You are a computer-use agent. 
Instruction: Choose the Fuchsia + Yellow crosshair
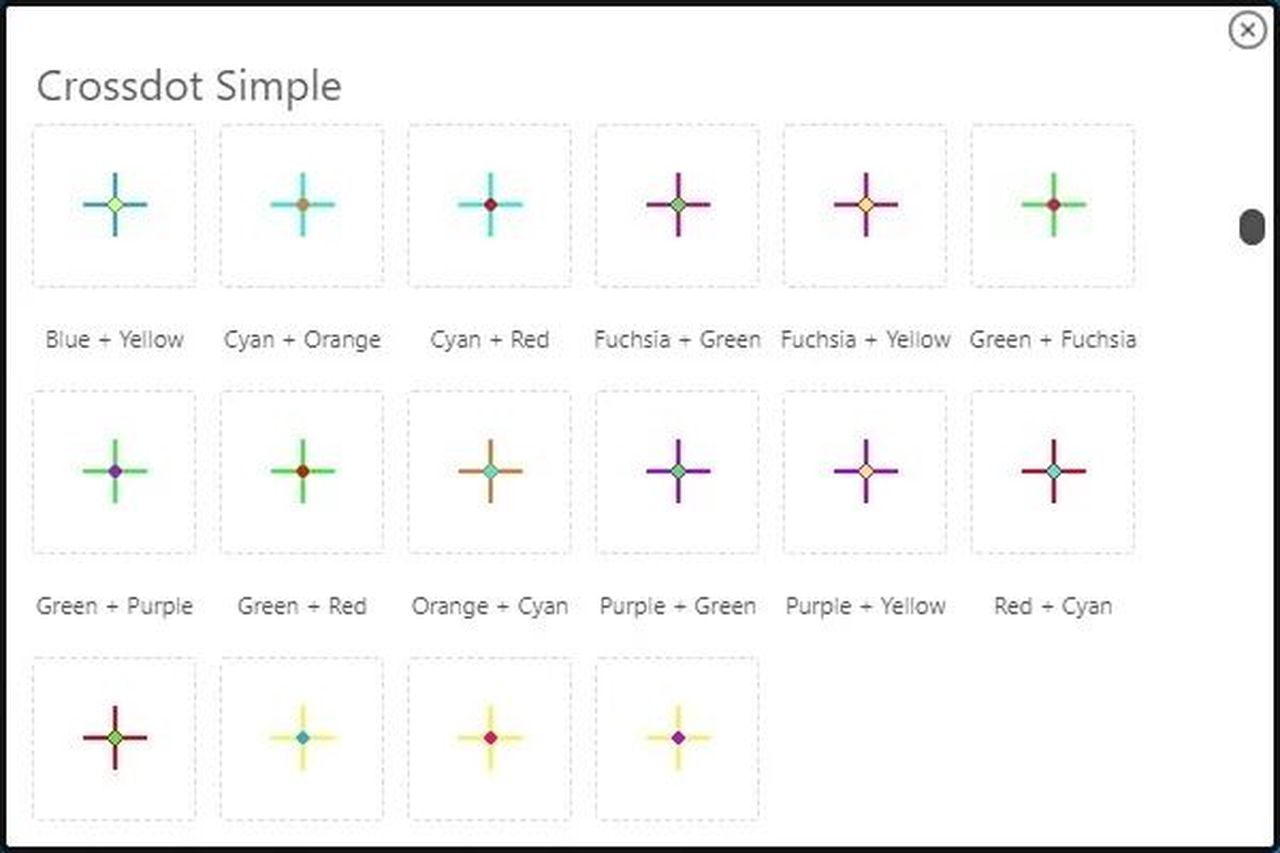pos(865,206)
